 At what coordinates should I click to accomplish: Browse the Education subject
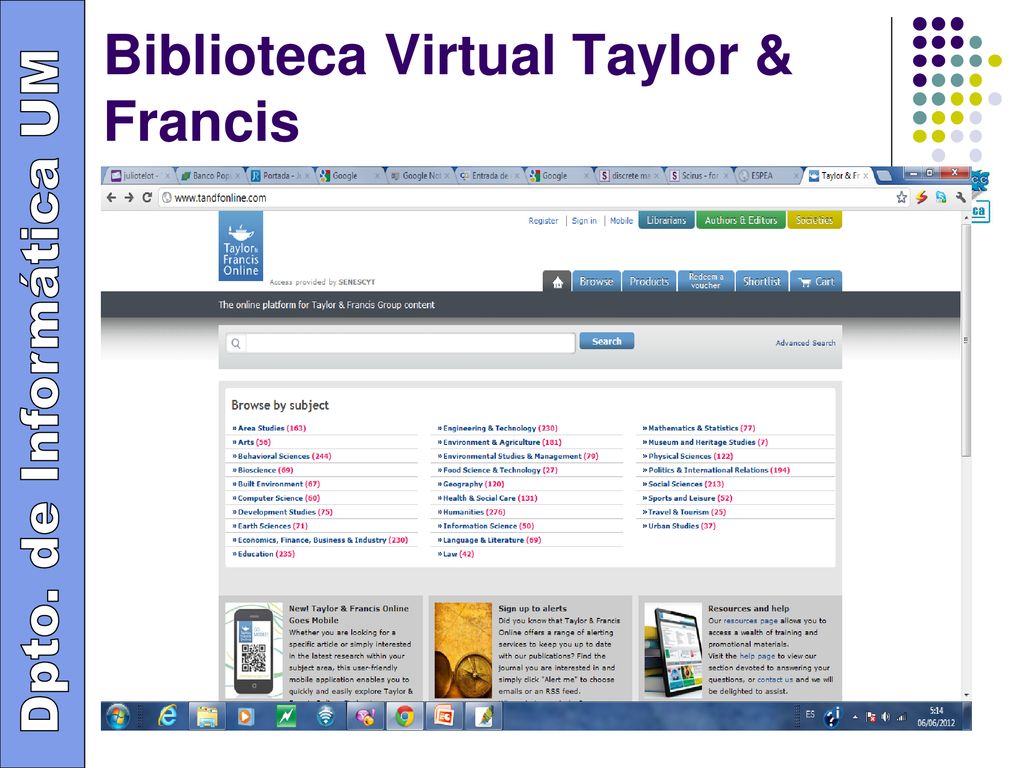click(266, 554)
